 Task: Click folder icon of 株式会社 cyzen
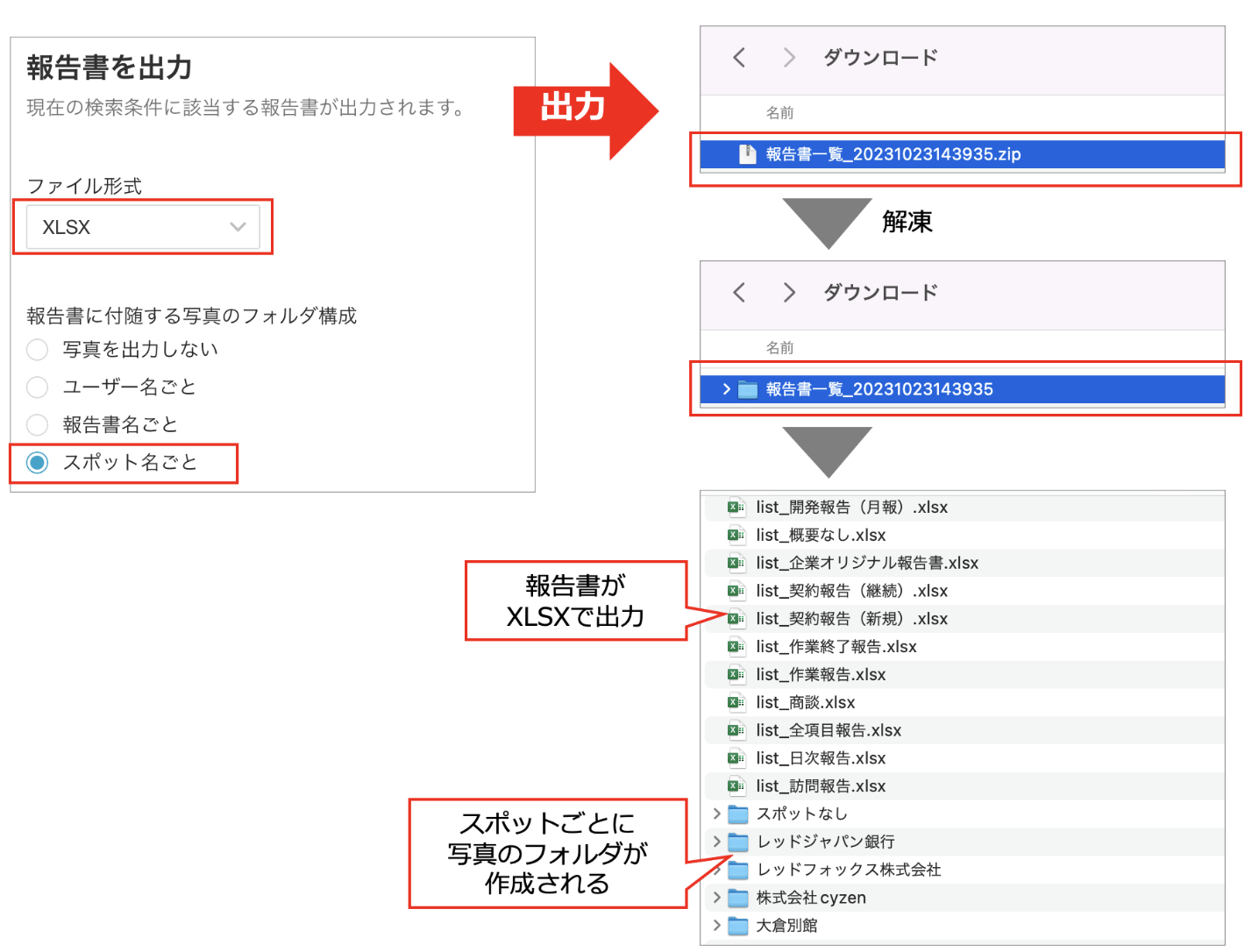738,898
